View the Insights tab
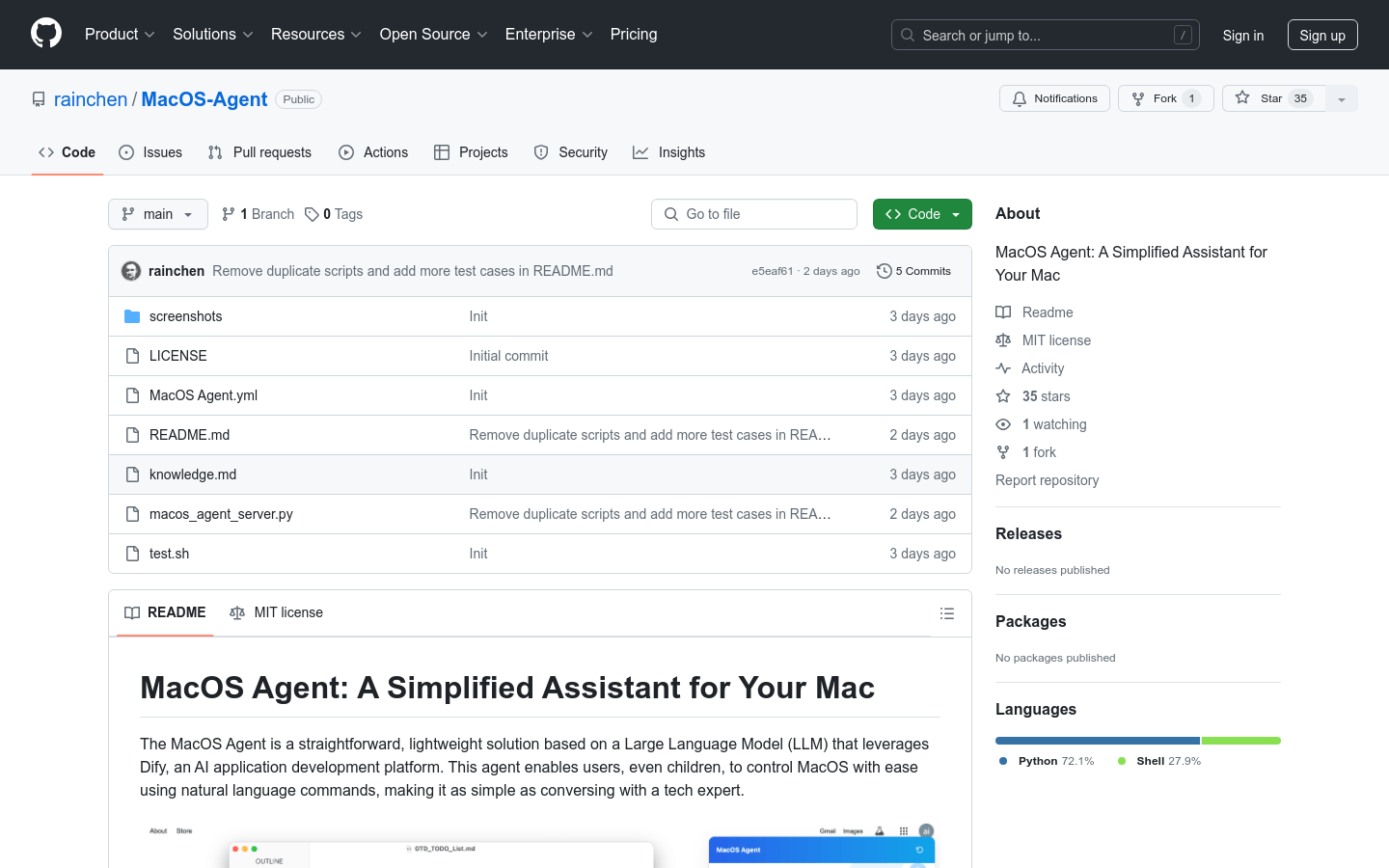The width and height of the screenshot is (1389, 868). click(669, 152)
